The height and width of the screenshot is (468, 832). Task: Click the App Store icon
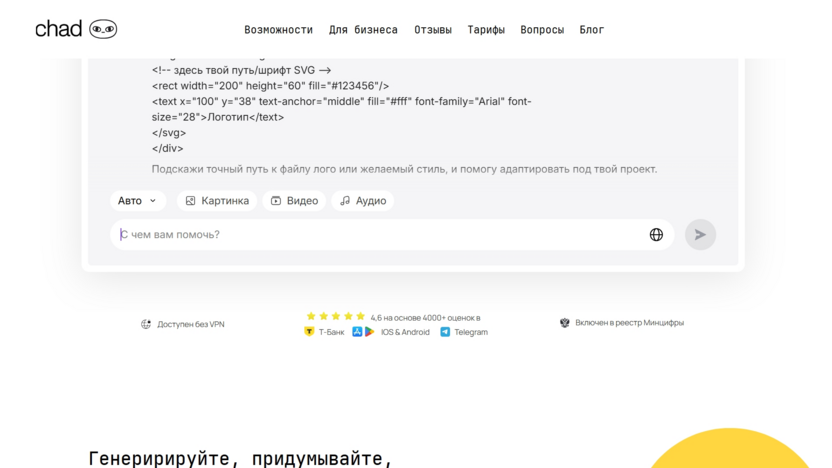coord(357,332)
